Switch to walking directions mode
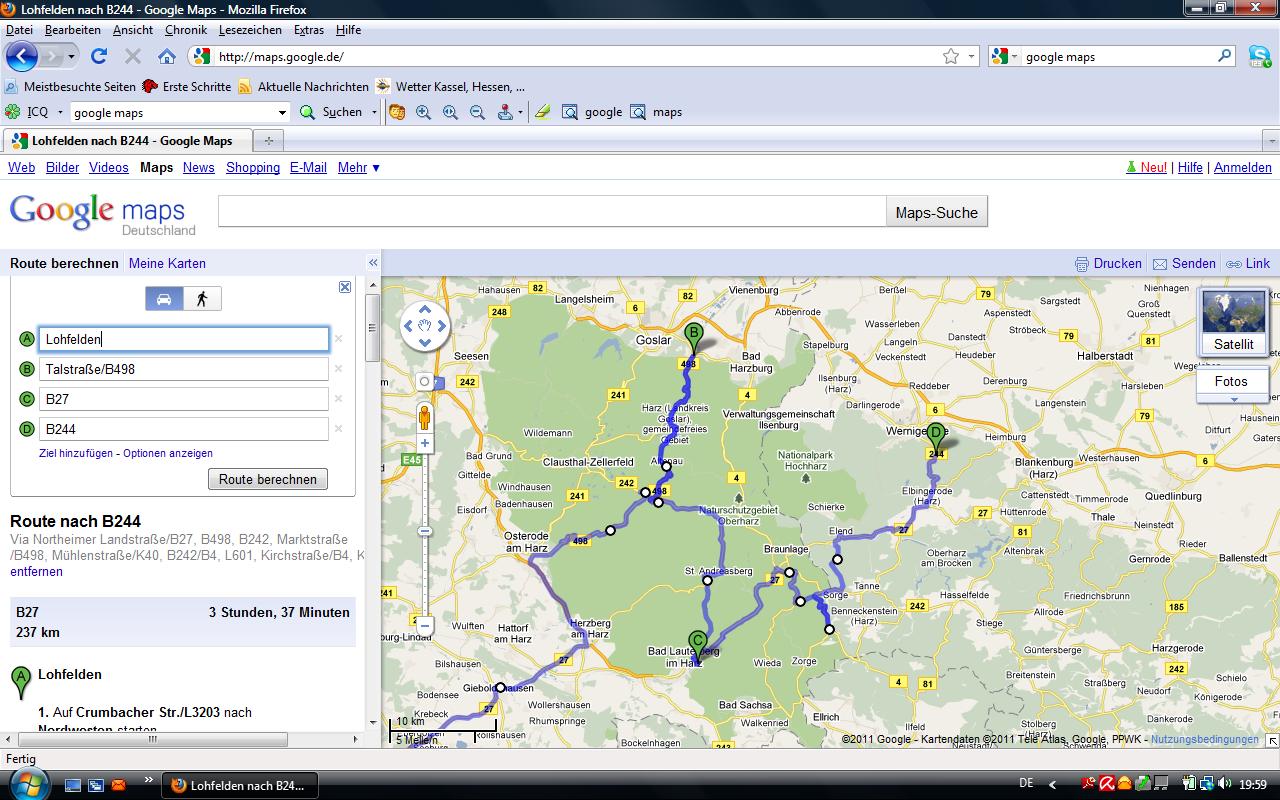1280x800 pixels. click(x=202, y=299)
